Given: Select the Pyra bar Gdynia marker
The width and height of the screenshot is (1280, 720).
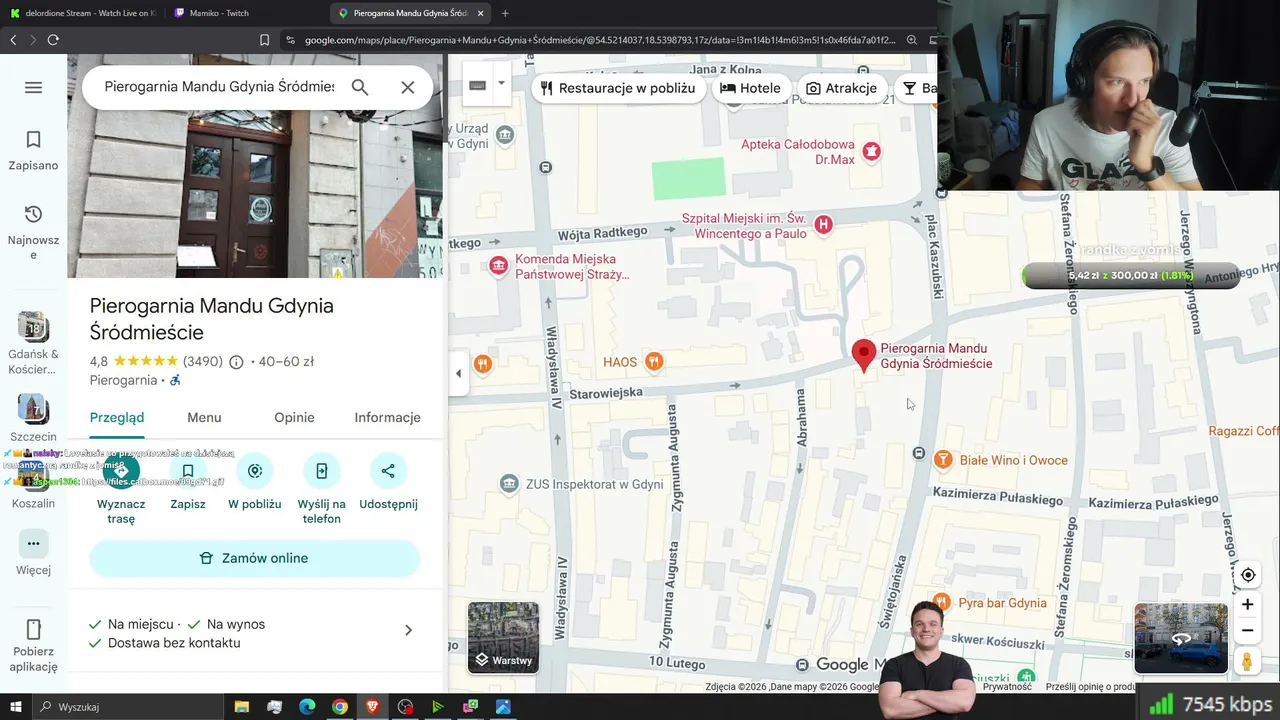Looking at the screenshot, I should coord(943,603).
